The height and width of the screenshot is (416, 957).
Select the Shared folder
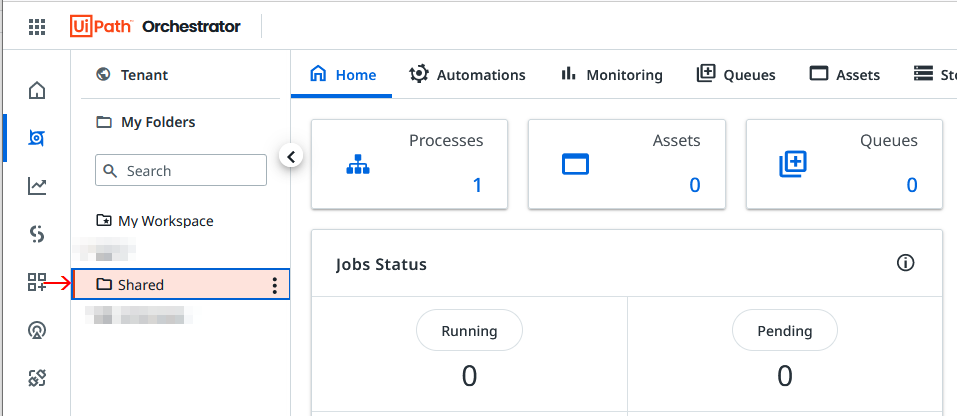click(x=181, y=285)
